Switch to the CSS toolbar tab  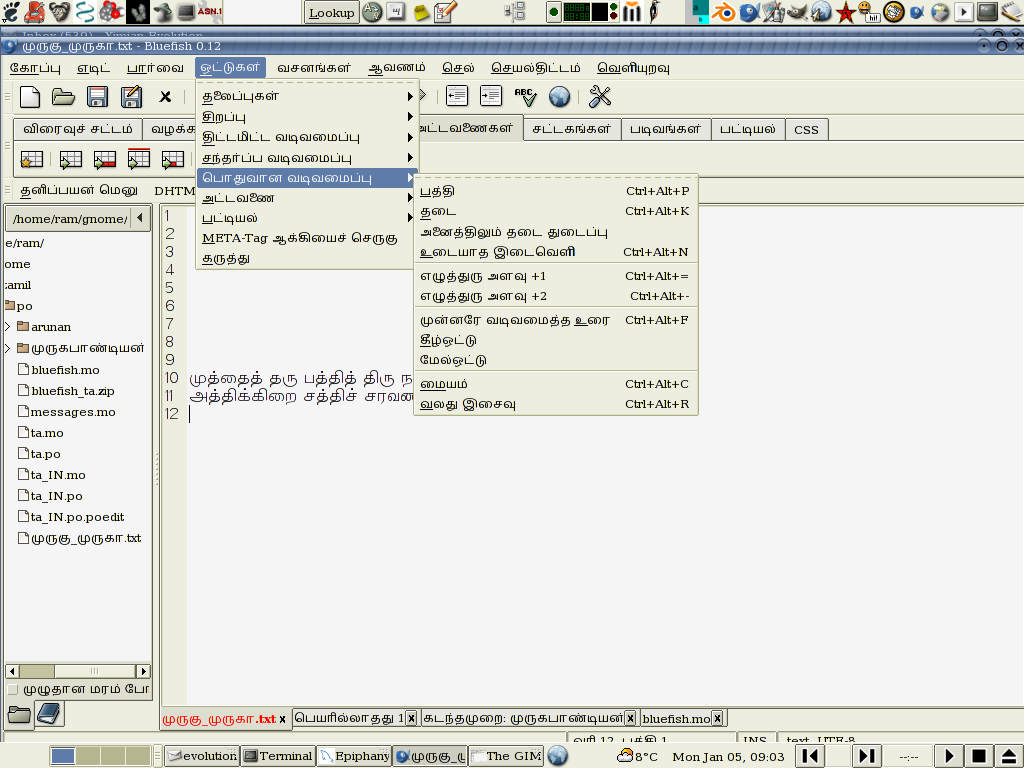[x=806, y=129]
